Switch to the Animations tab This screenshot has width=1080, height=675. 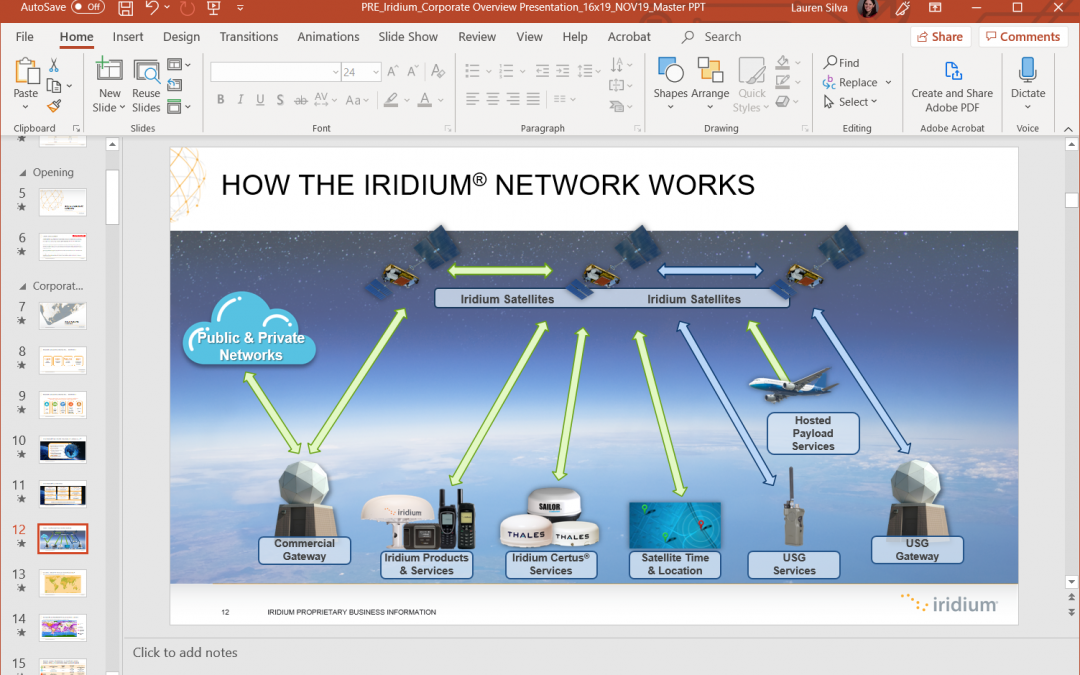tap(328, 37)
